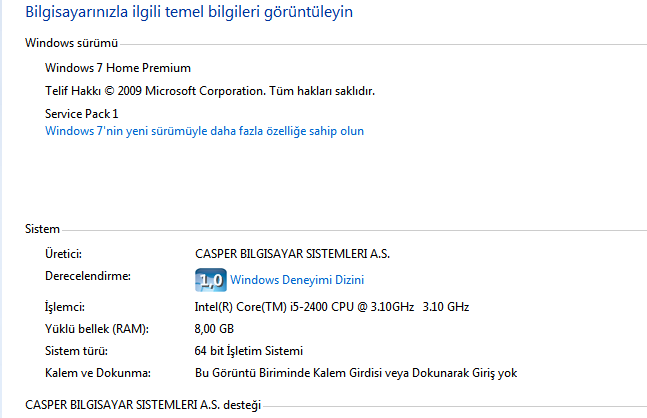Click the 'Service Pack 1' text

[82, 113]
